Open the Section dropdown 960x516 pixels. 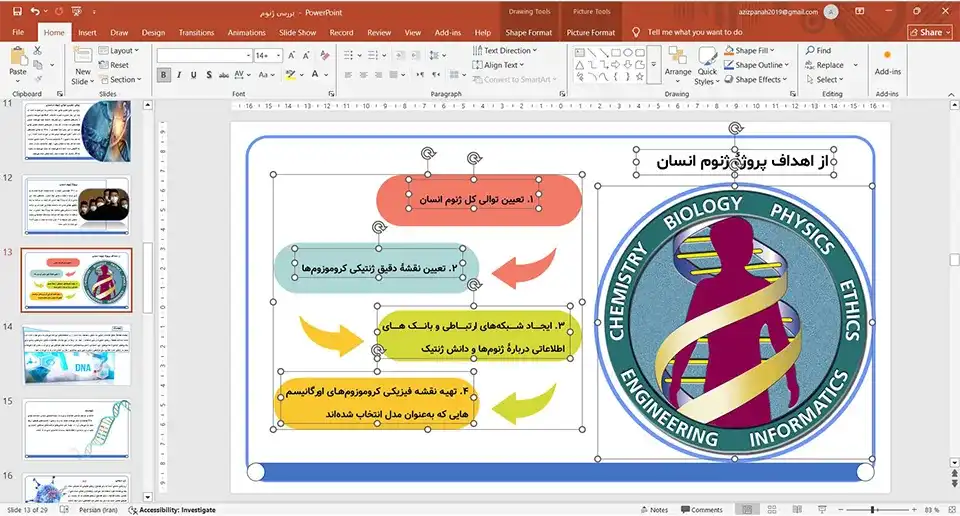click(121, 80)
